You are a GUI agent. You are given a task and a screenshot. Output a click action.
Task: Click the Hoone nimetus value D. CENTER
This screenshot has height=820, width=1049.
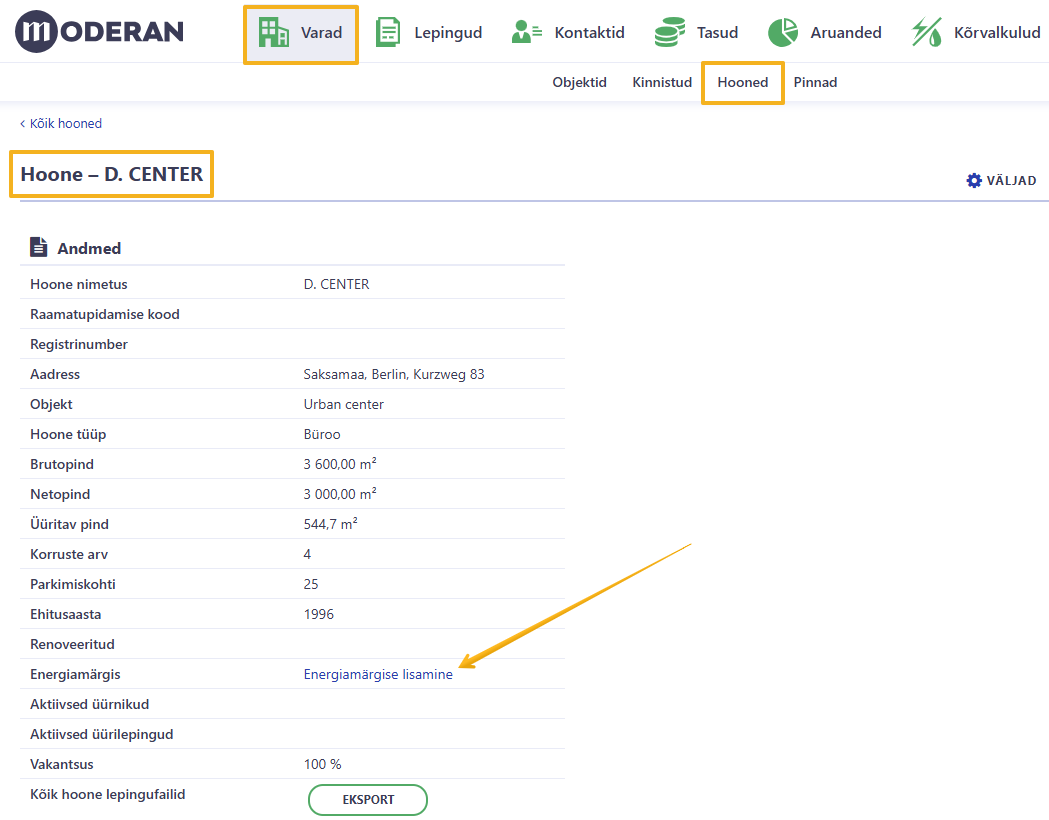pos(337,284)
